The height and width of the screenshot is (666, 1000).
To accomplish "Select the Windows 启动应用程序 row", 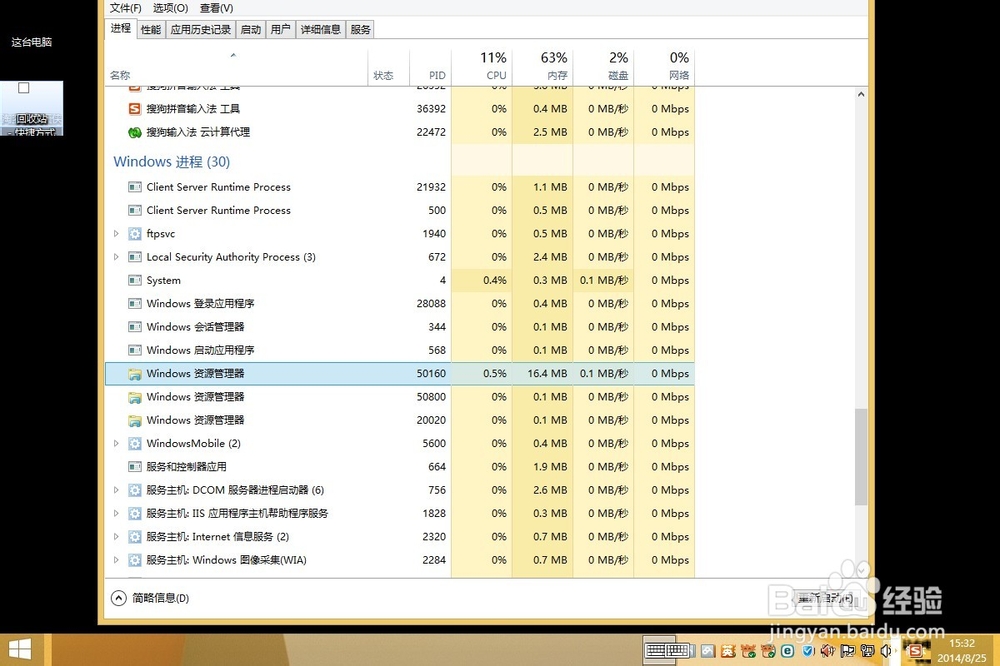I will (x=399, y=350).
